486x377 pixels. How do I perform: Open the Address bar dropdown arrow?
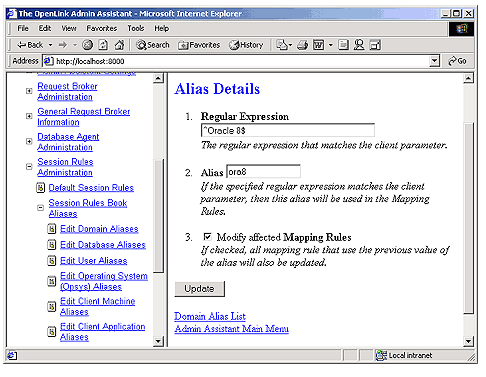coord(434,61)
